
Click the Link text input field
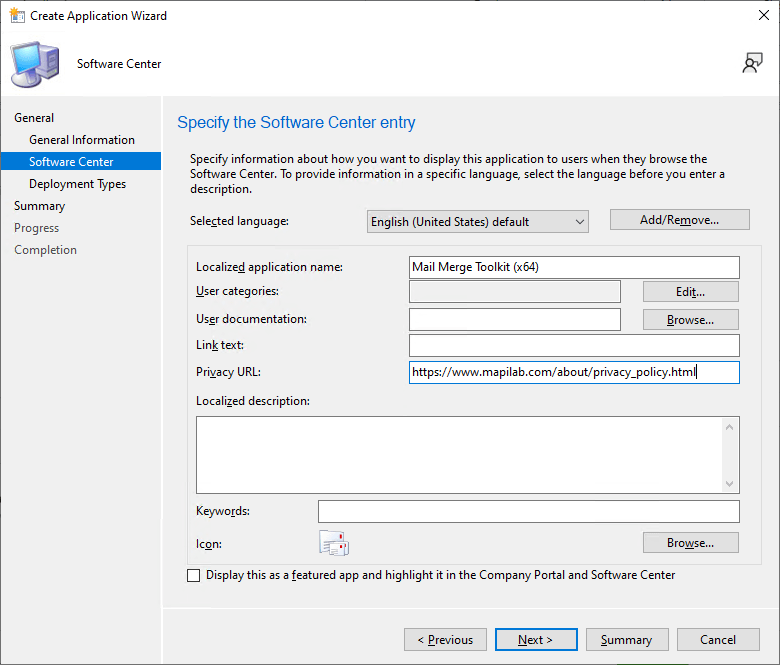coord(574,345)
